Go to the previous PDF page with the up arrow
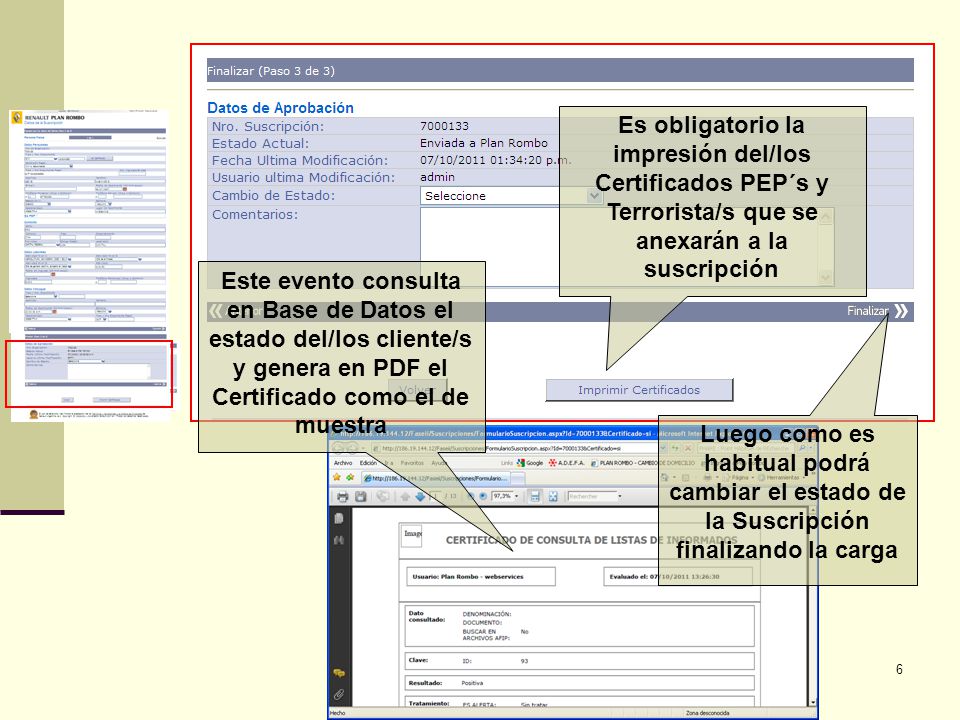Image resolution: width=960 pixels, height=720 pixels. (405, 497)
